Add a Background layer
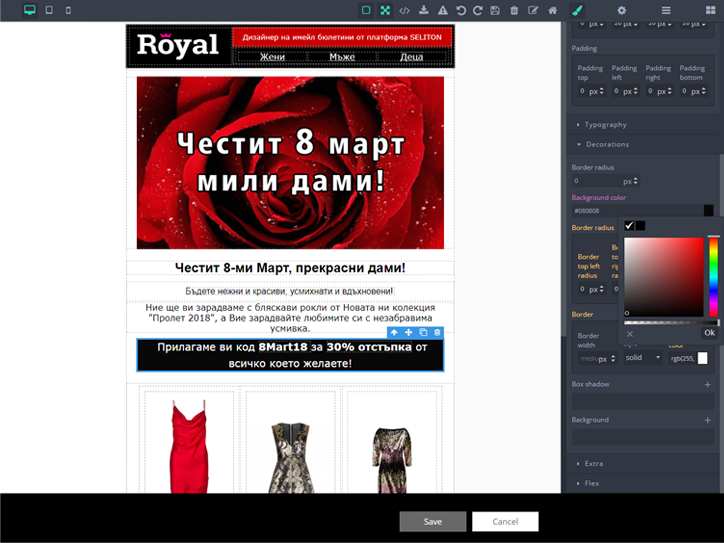The height and width of the screenshot is (543, 724). [x=707, y=420]
